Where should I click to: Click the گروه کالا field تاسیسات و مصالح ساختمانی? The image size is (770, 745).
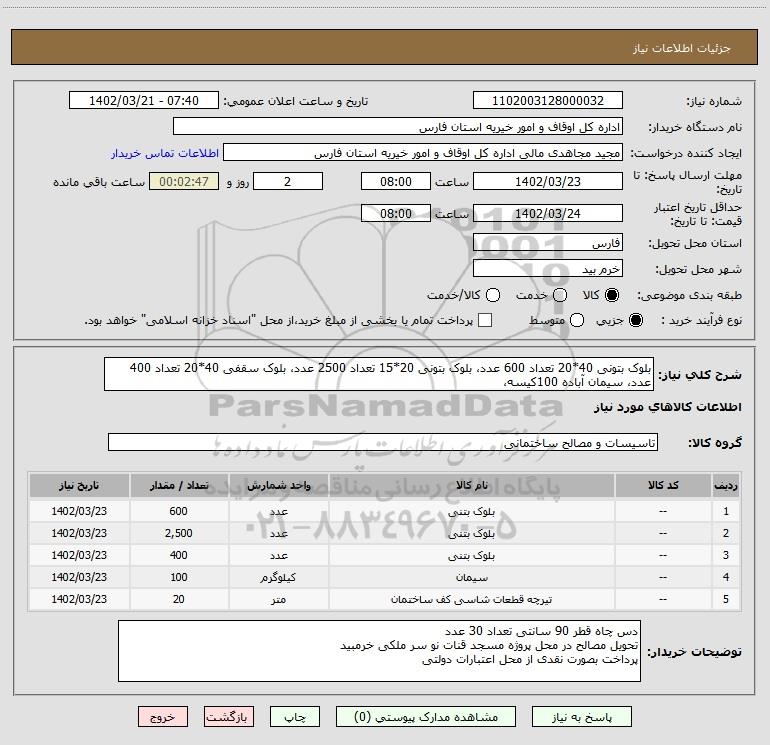point(383,442)
